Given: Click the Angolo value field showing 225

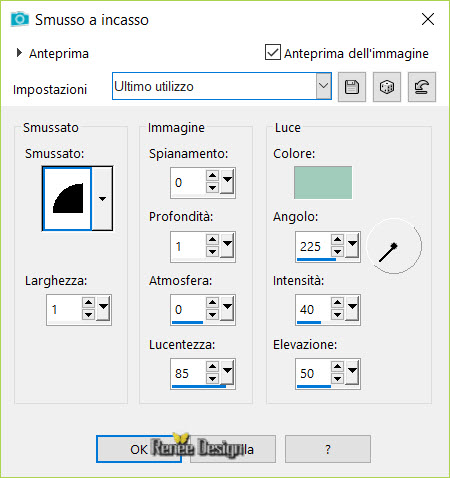Looking at the screenshot, I should point(314,247).
